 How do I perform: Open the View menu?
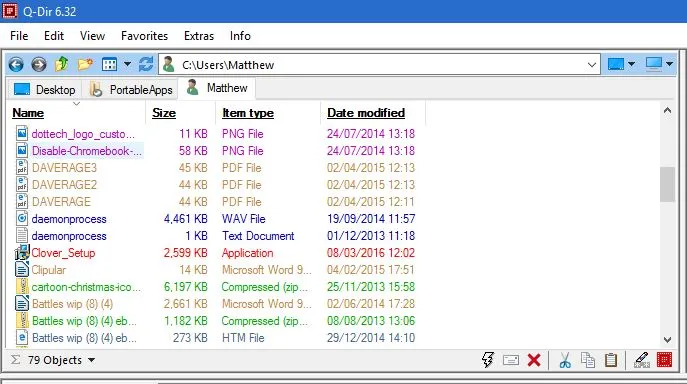pyautogui.click(x=92, y=36)
